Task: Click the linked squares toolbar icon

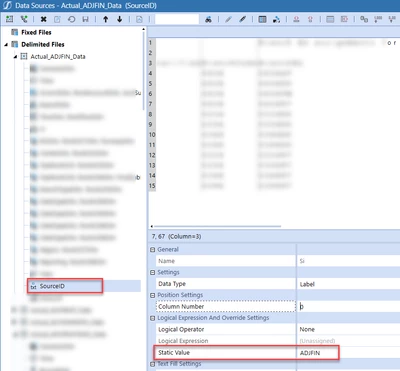Action: 364,19
